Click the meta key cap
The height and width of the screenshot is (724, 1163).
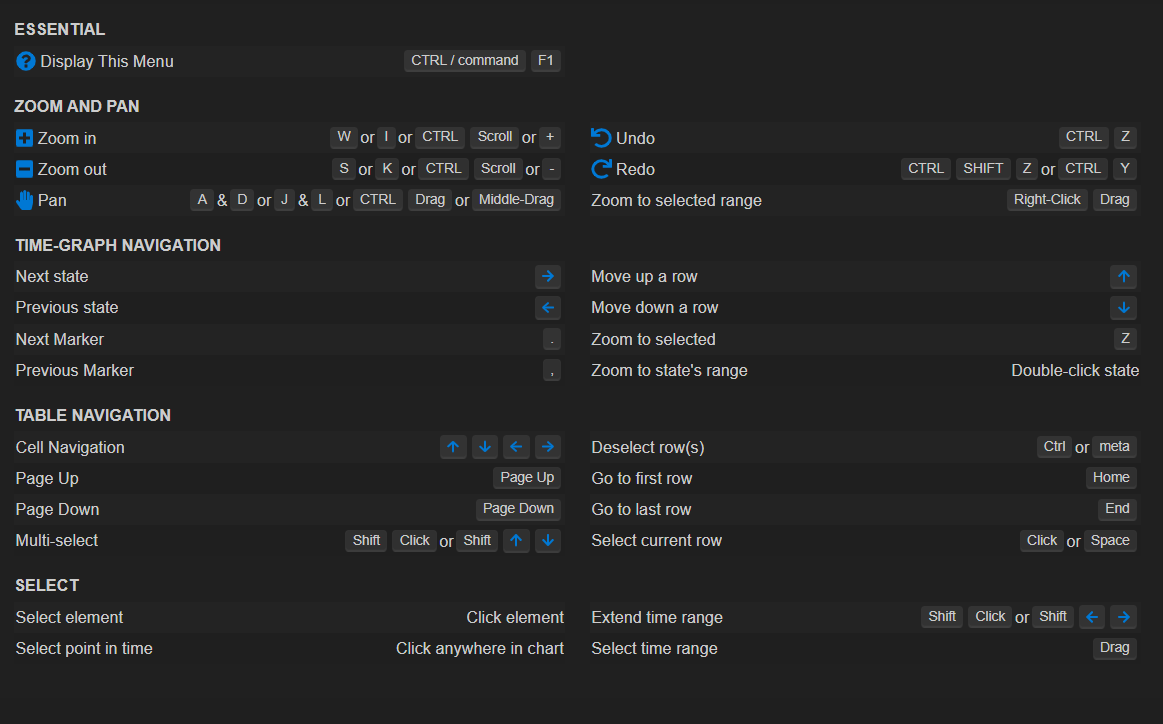point(1114,447)
